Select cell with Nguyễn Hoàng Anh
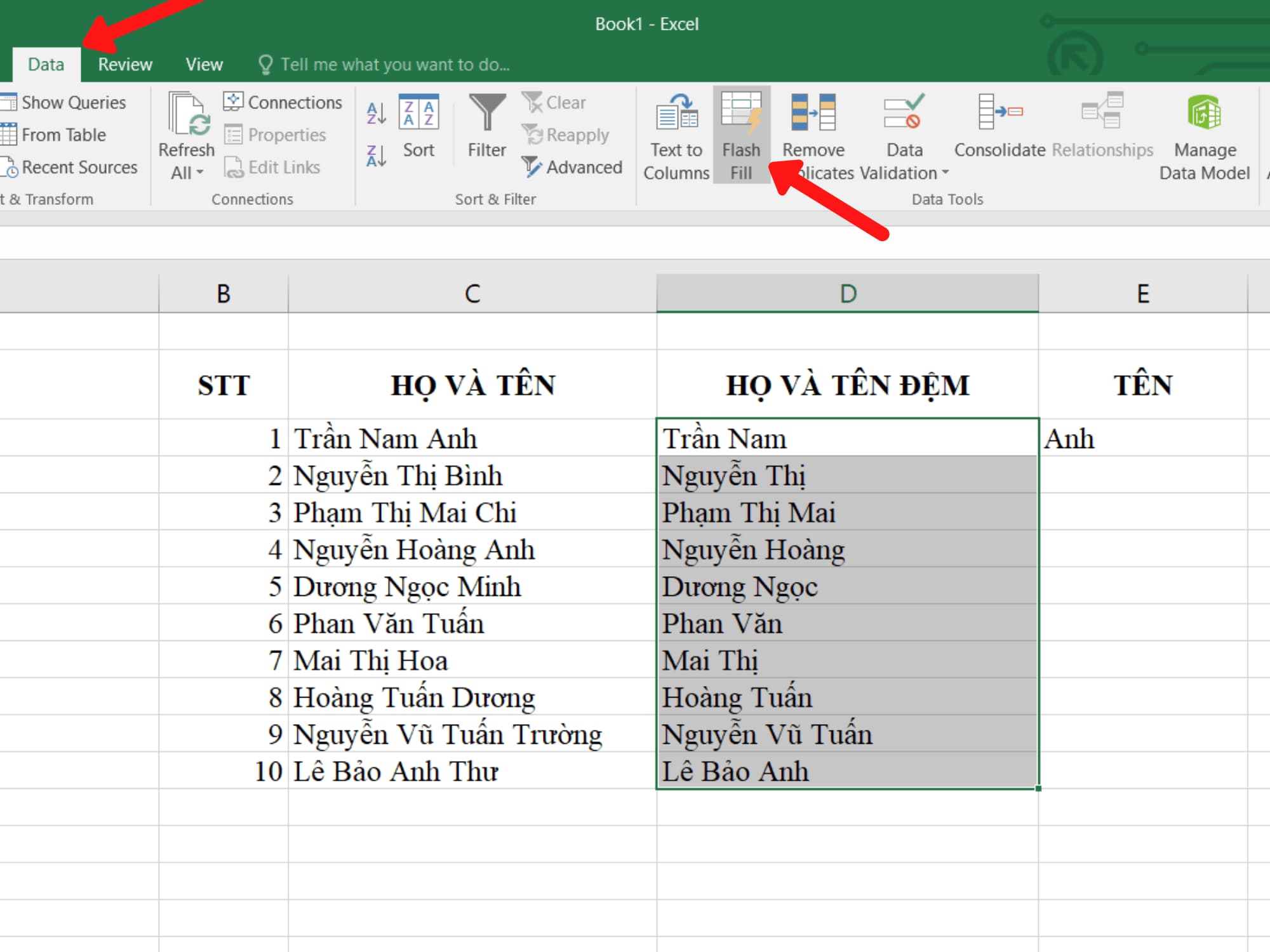The width and height of the screenshot is (1270, 952). click(472, 549)
